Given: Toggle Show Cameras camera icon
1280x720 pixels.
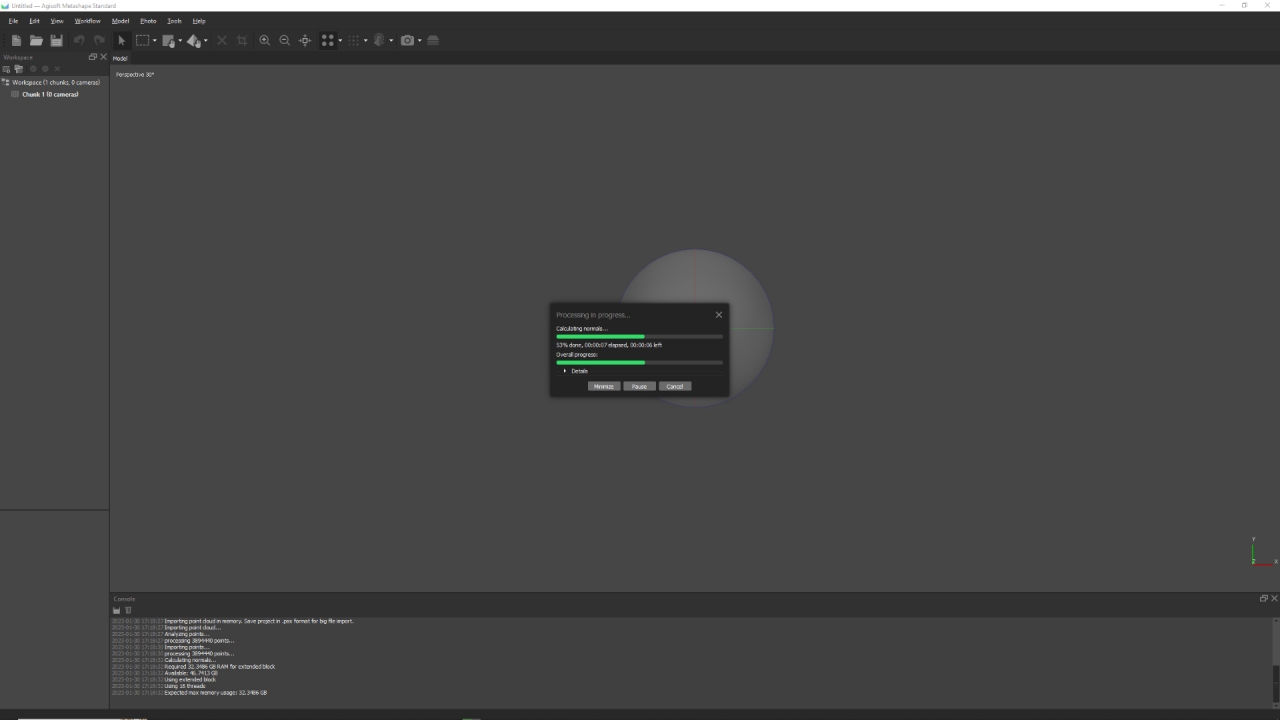Looking at the screenshot, I should [x=407, y=40].
